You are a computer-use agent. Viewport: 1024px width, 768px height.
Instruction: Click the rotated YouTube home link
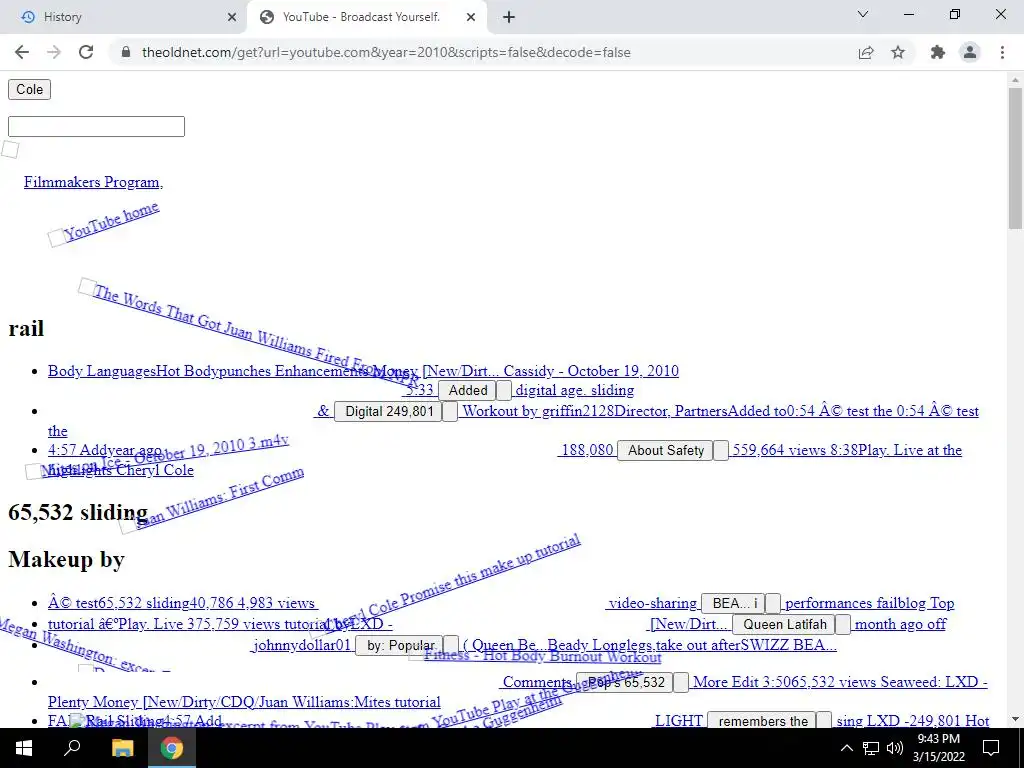point(111,221)
